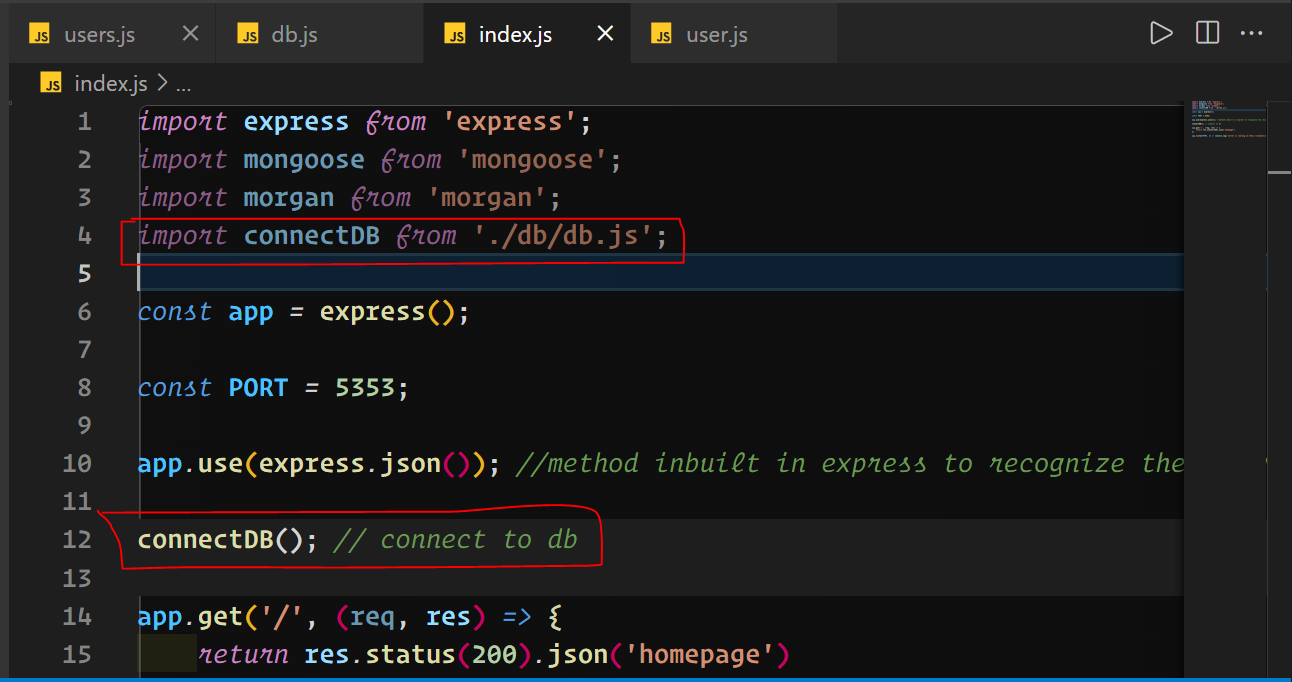Viewport: 1292px width, 682px height.
Task: Run the current file with the play icon
Action: tap(1161, 32)
